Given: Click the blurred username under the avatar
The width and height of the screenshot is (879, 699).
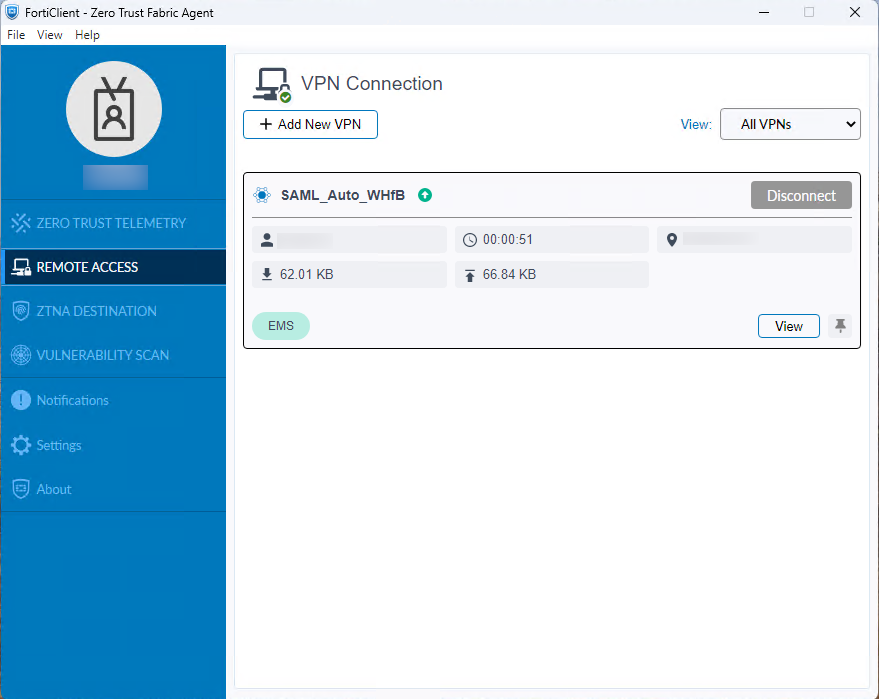Looking at the screenshot, I should (x=115, y=177).
